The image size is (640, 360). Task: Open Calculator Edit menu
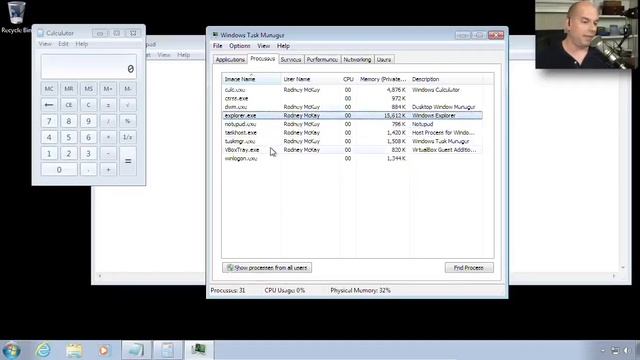pyautogui.click(x=63, y=44)
